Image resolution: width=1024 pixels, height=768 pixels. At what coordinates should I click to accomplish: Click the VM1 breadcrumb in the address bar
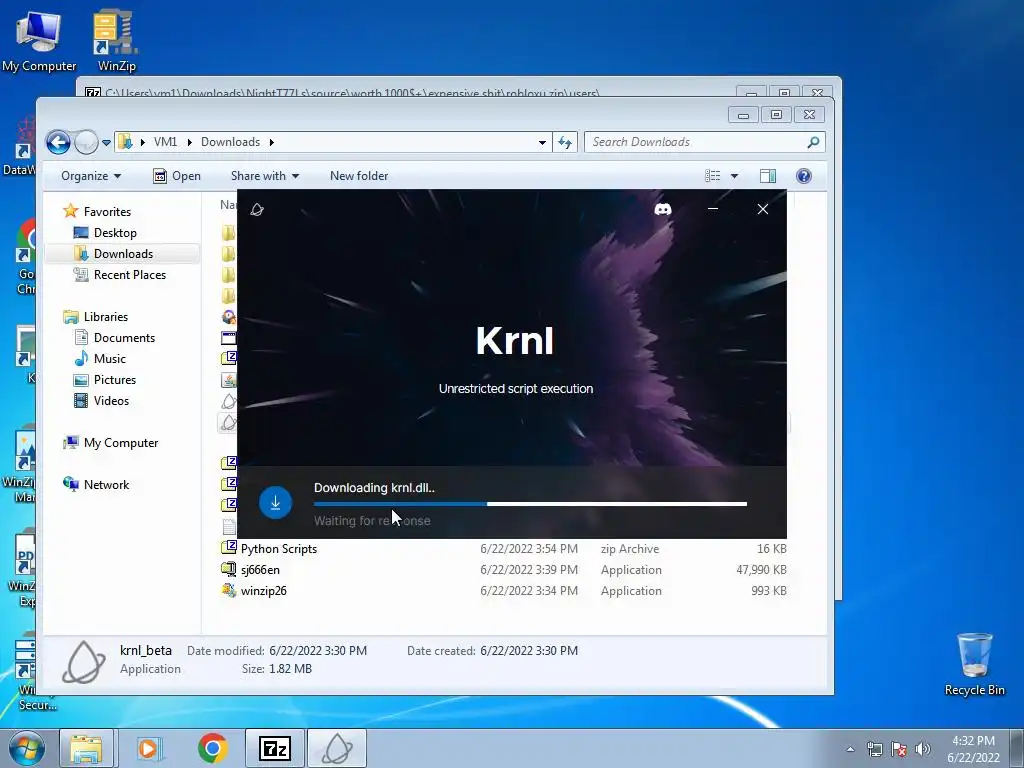tap(165, 142)
